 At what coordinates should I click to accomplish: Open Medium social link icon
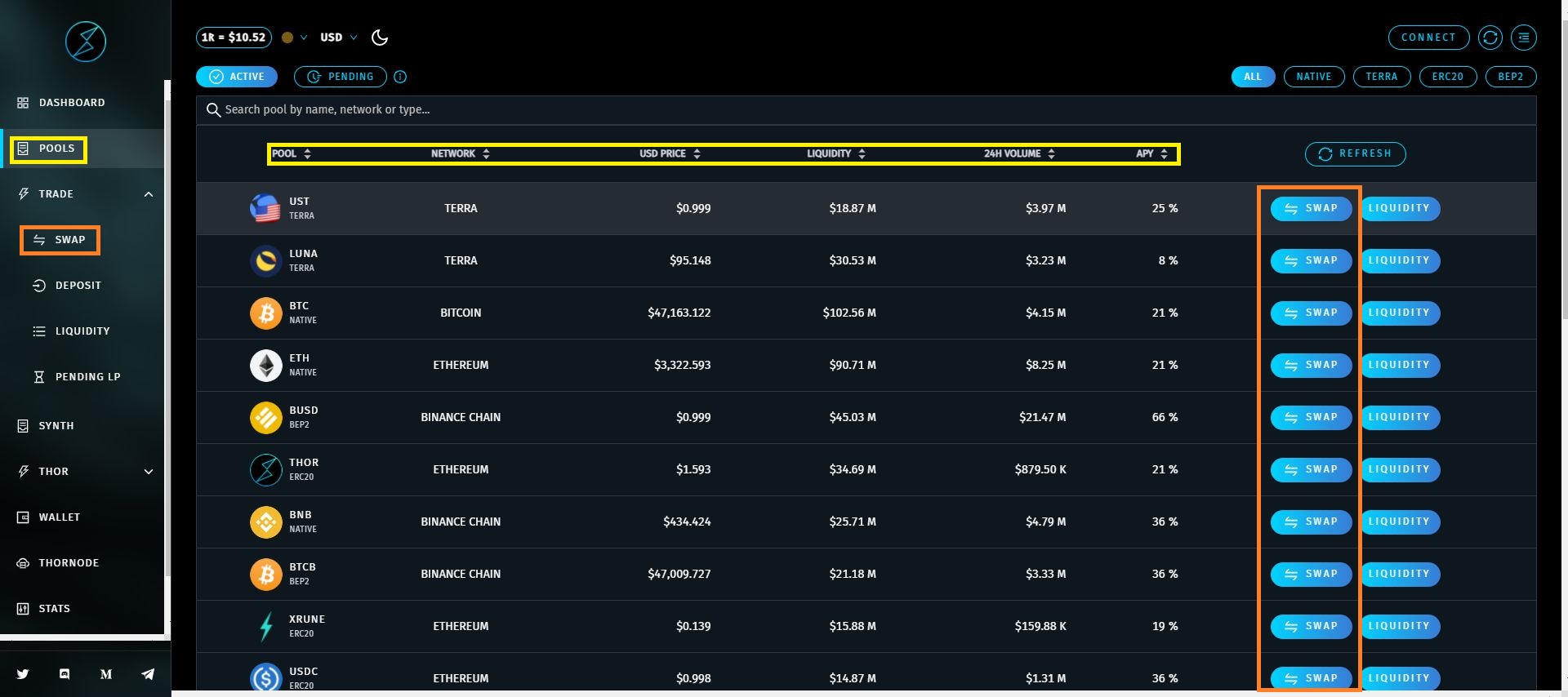[106, 674]
